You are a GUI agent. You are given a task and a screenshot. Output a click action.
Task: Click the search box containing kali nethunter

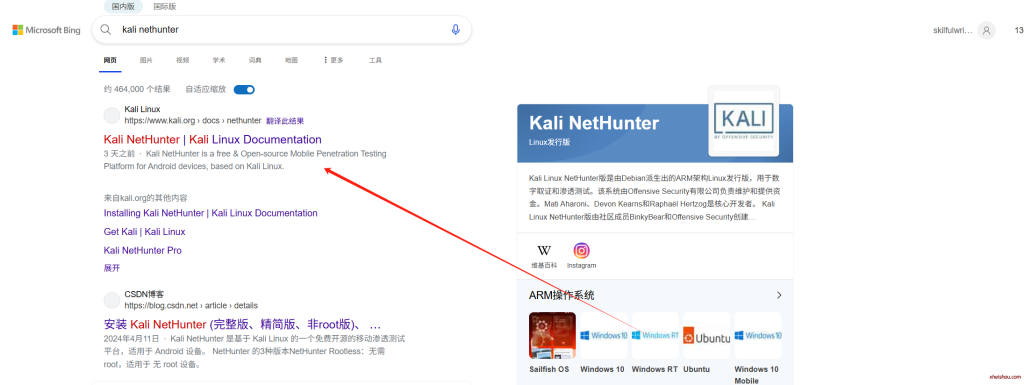(x=281, y=29)
